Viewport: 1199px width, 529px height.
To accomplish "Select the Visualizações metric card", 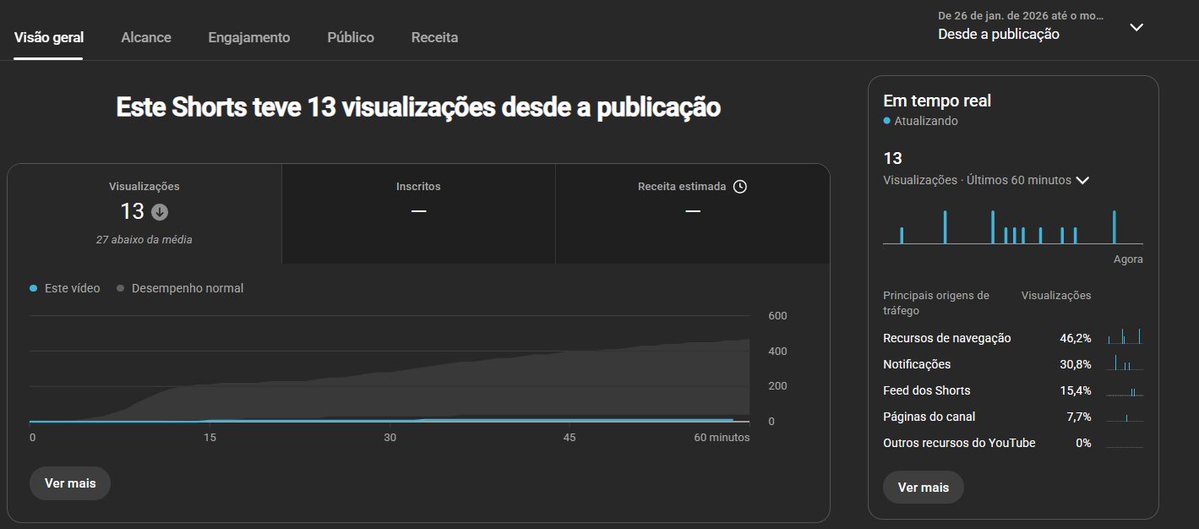I will pos(145,214).
